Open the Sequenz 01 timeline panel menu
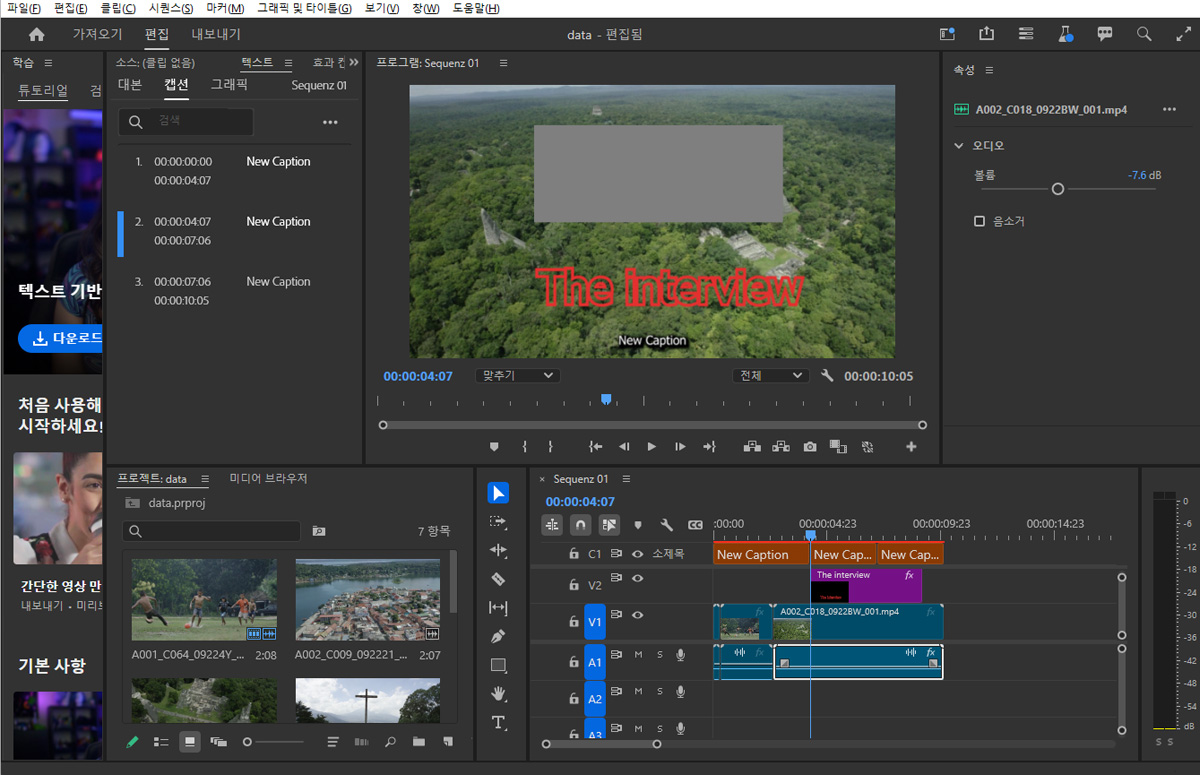Screen dimensions: 1200x775 (x=626, y=479)
